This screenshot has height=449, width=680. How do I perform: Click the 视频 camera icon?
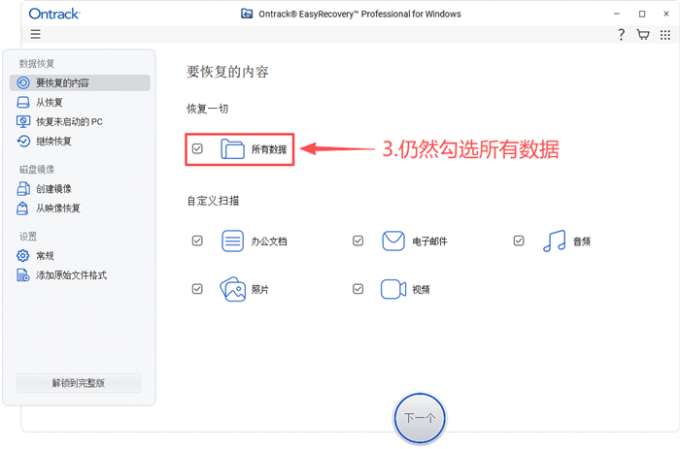[393, 289]
